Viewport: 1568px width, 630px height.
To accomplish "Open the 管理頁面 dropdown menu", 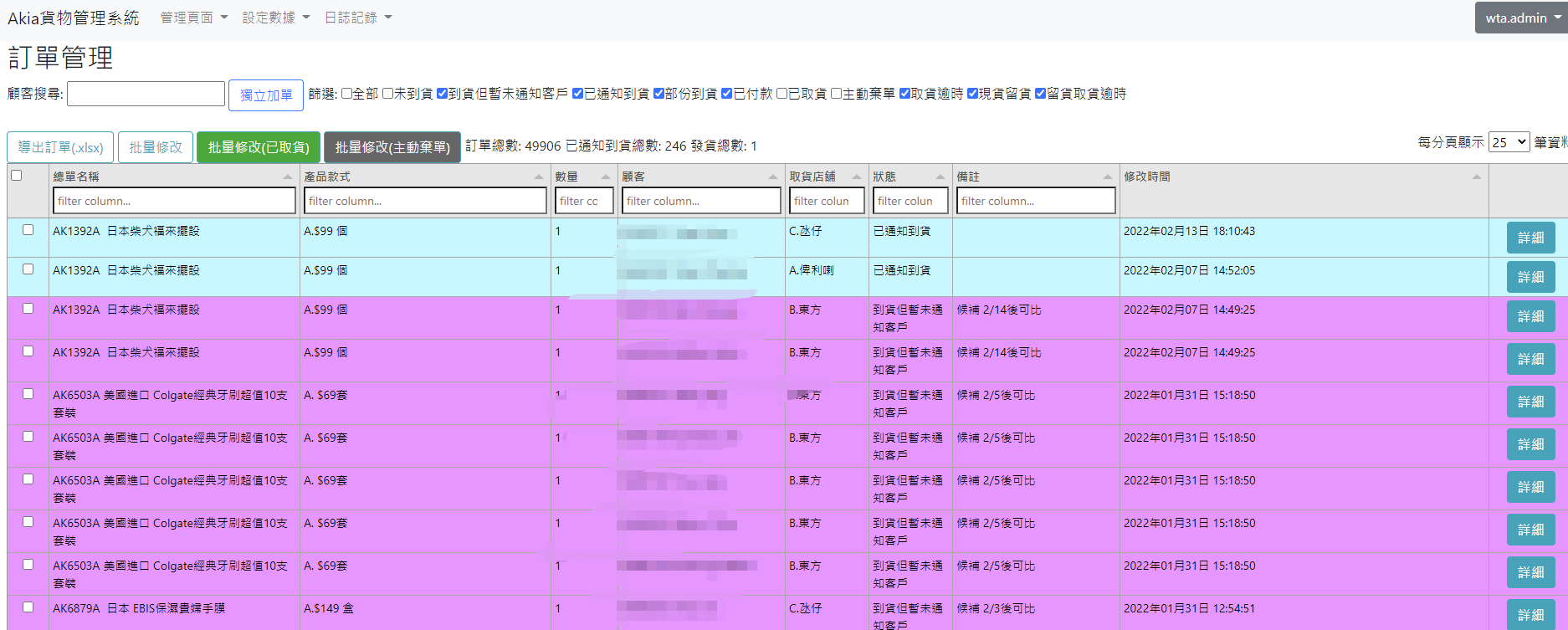I will 193,18.
